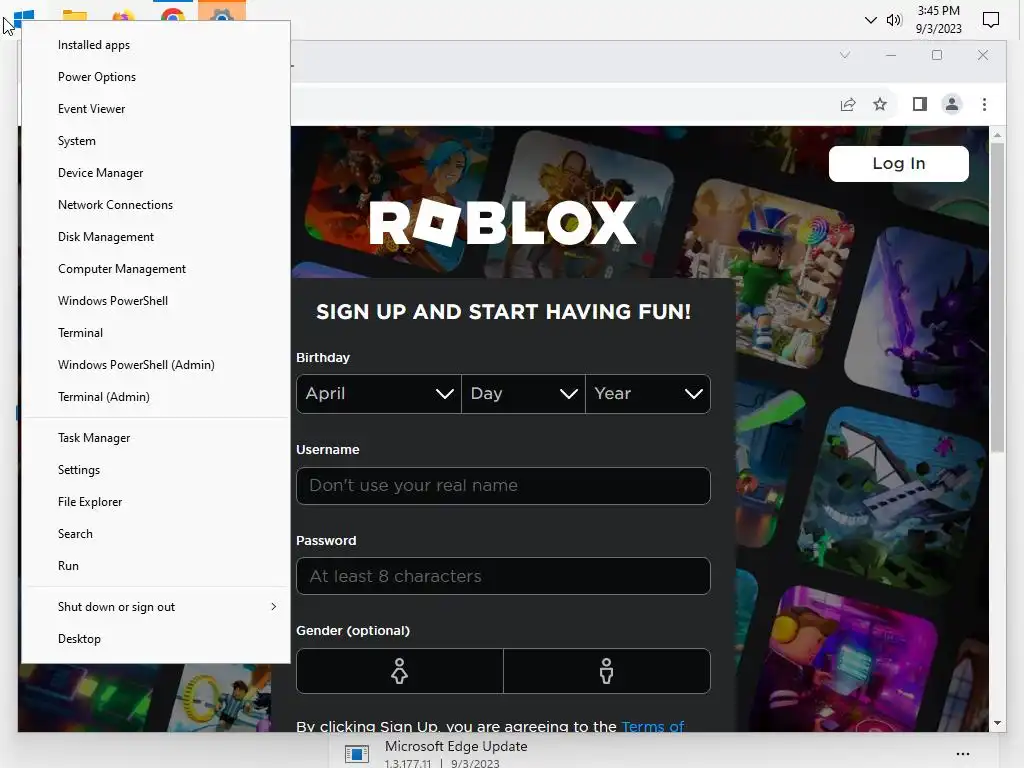This screenshot has width=1024, height=768.
Task: Click the page vertical scrollbar thumb
Action: coord(997,297)
